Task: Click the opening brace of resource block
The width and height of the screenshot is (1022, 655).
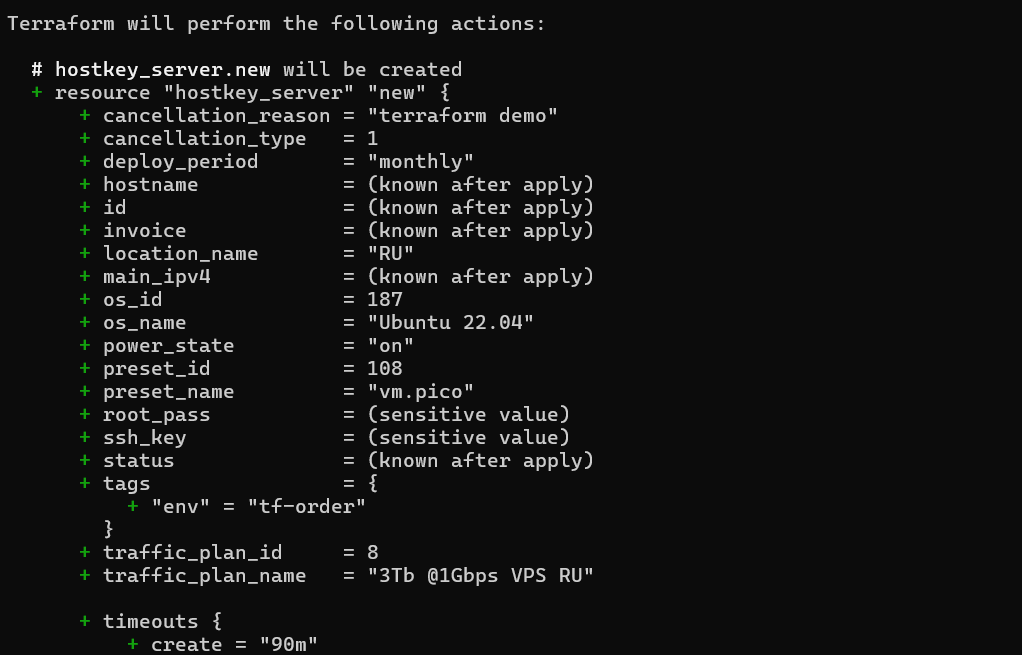Action: click(445, 93)
